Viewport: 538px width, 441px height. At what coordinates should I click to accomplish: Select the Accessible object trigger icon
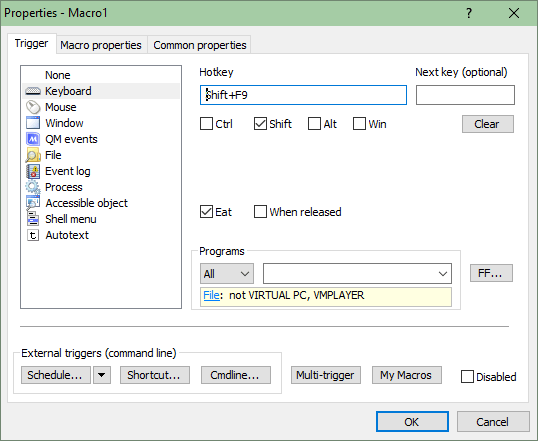(x=33, y=203)
